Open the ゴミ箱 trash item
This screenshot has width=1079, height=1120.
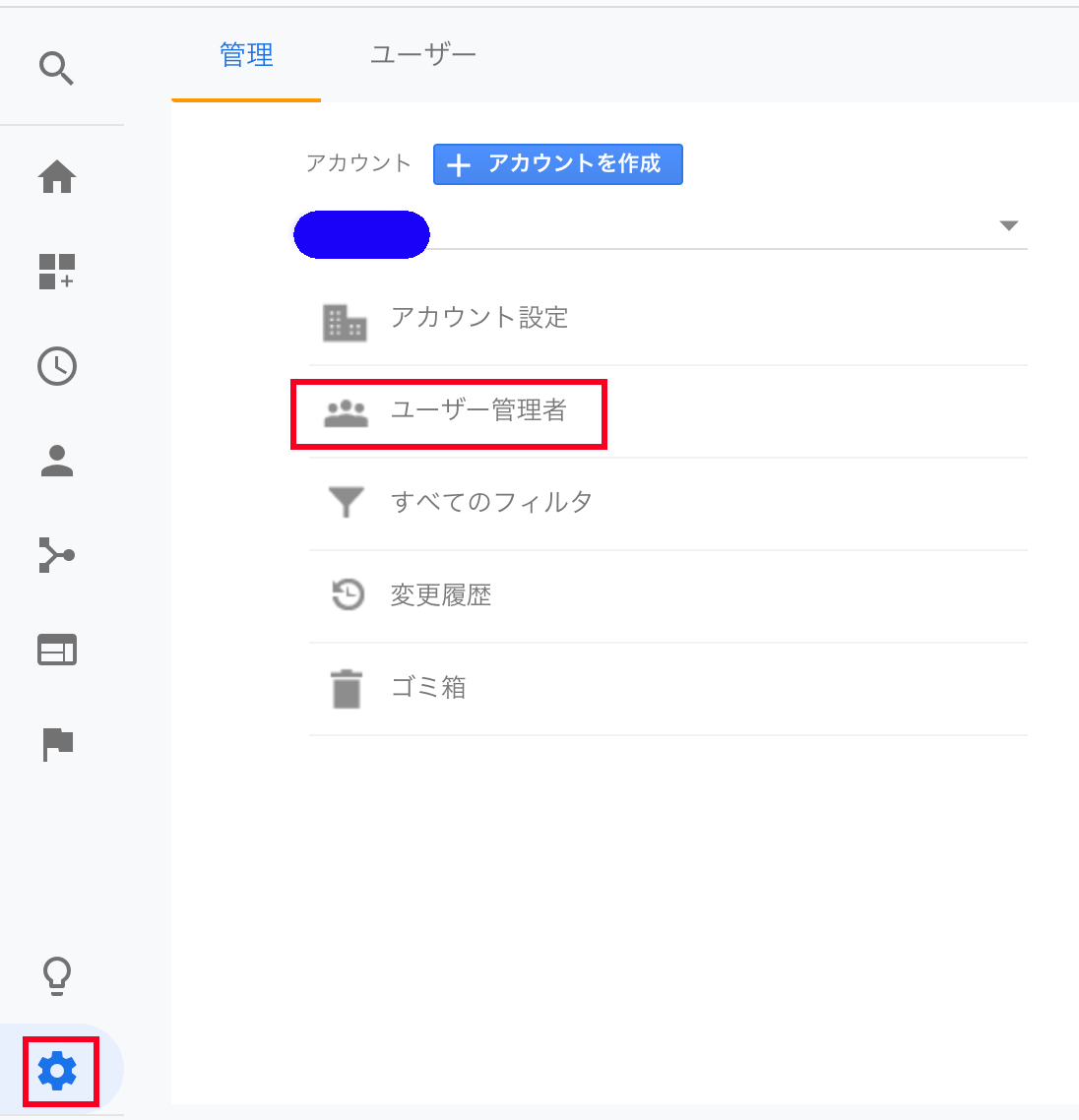coord(428,688)
